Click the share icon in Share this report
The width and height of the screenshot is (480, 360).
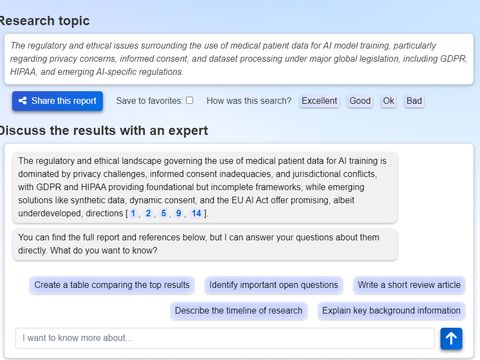coord(23,101)
